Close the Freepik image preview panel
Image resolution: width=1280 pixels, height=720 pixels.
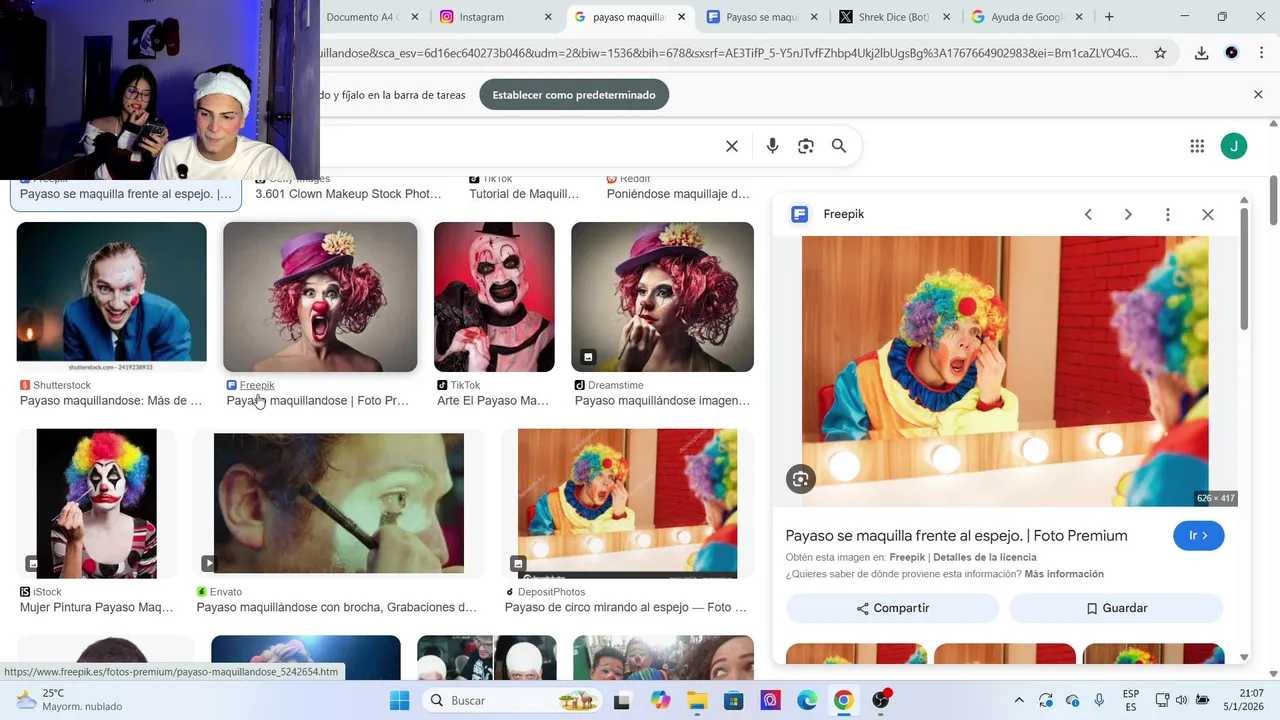[1208, 214]
